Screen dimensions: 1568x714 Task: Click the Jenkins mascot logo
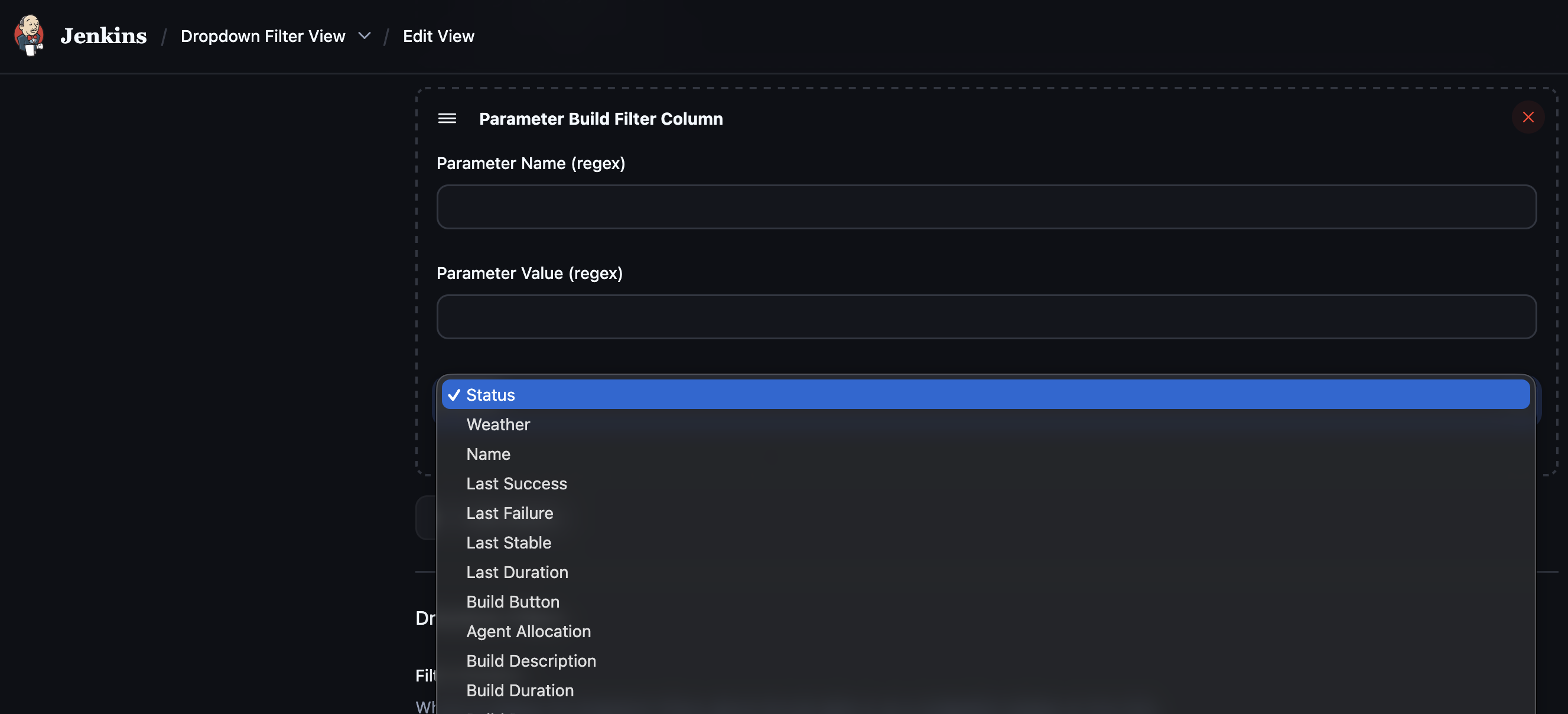(28, 35)
